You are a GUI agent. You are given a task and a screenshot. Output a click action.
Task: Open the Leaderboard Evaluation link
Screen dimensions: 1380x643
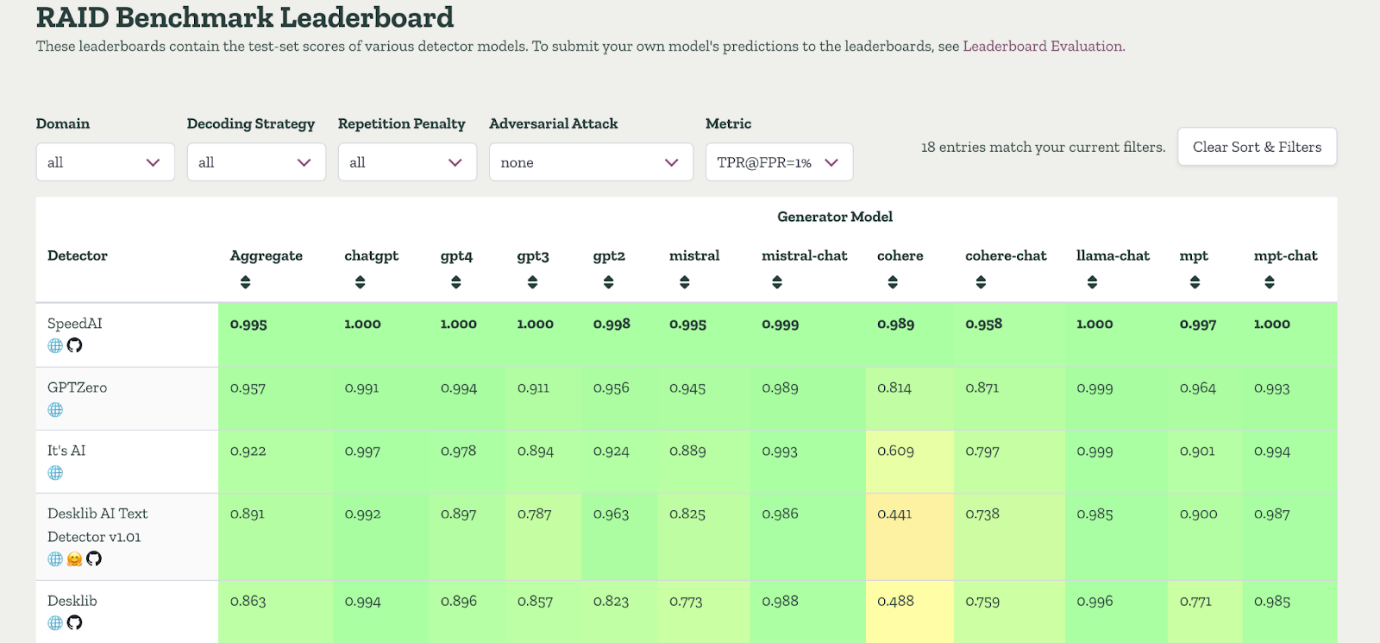pos(1043,45)
